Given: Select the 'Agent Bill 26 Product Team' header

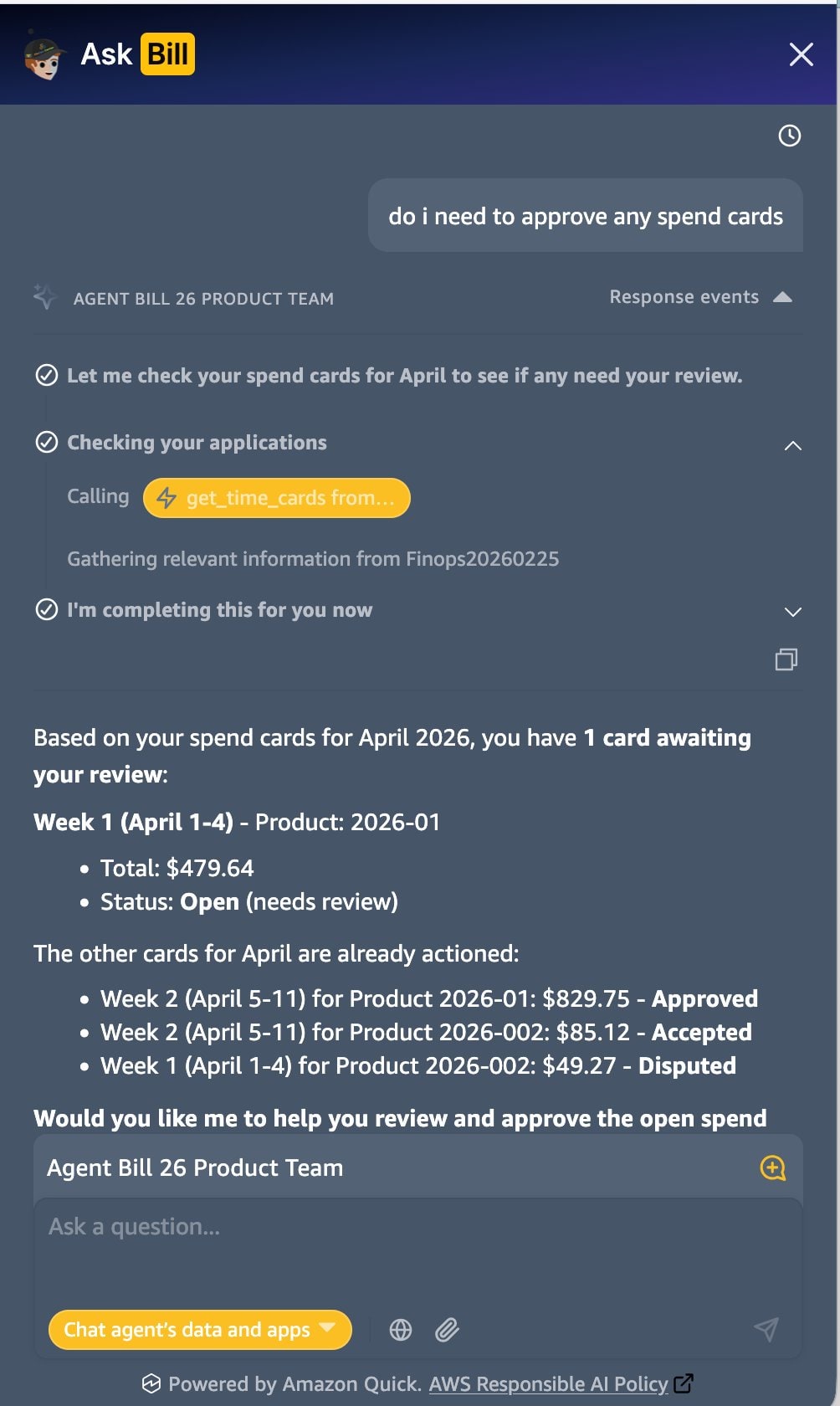Looking at the screenshot, I should (194, 1167).
